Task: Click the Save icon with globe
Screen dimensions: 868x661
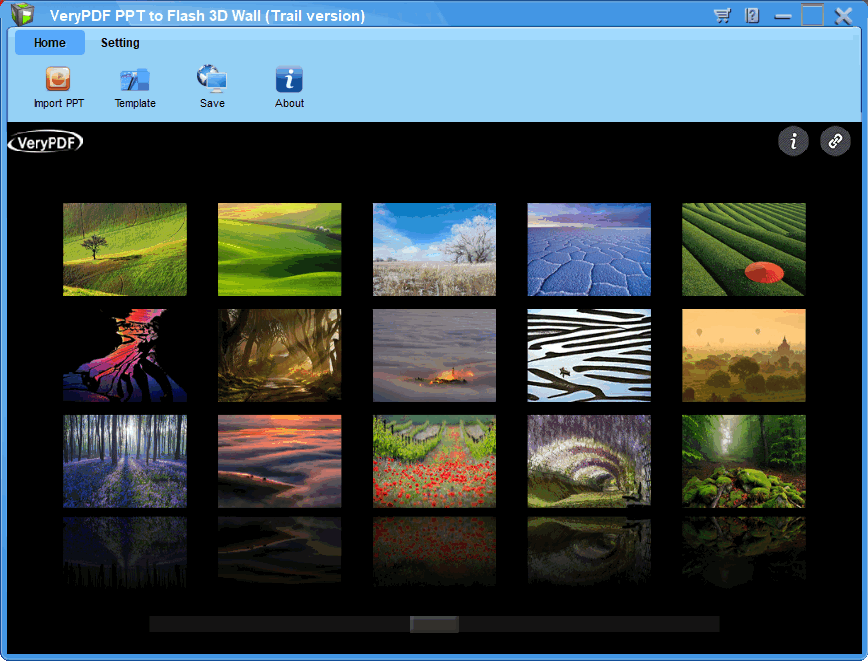Action: [x=212, y=79]
